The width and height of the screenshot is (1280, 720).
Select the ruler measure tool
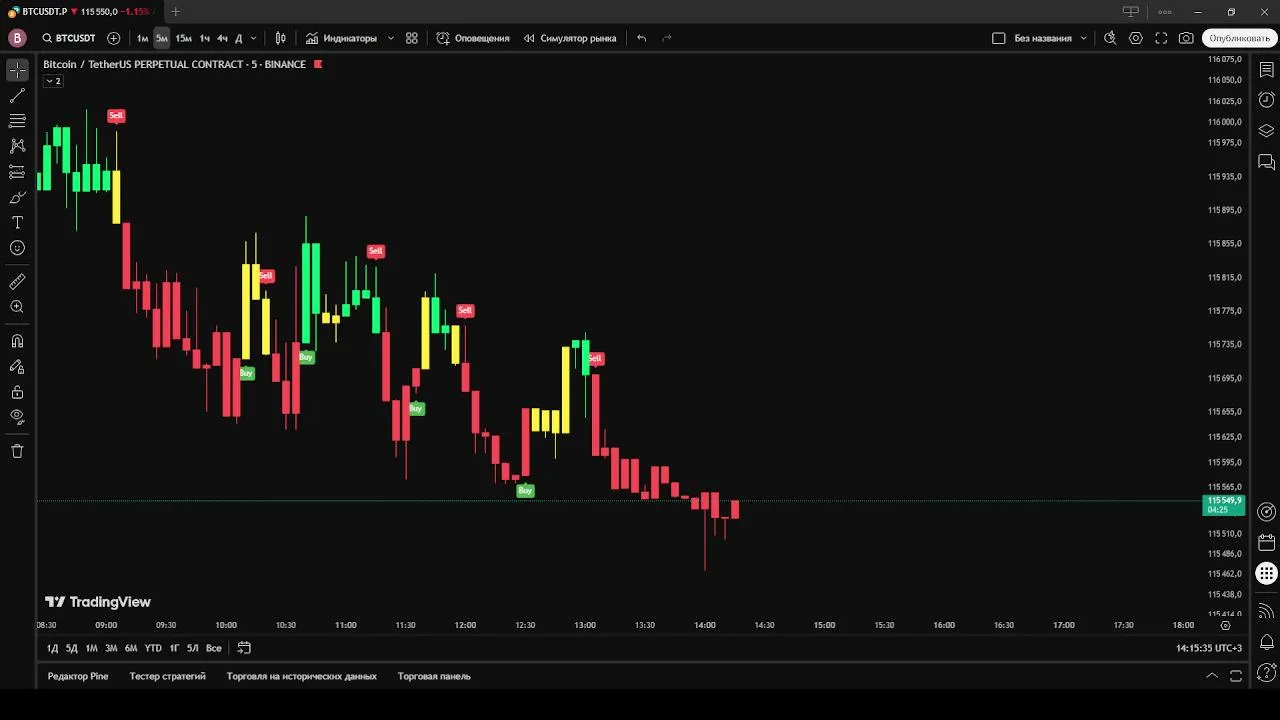[x=17, y=282]
